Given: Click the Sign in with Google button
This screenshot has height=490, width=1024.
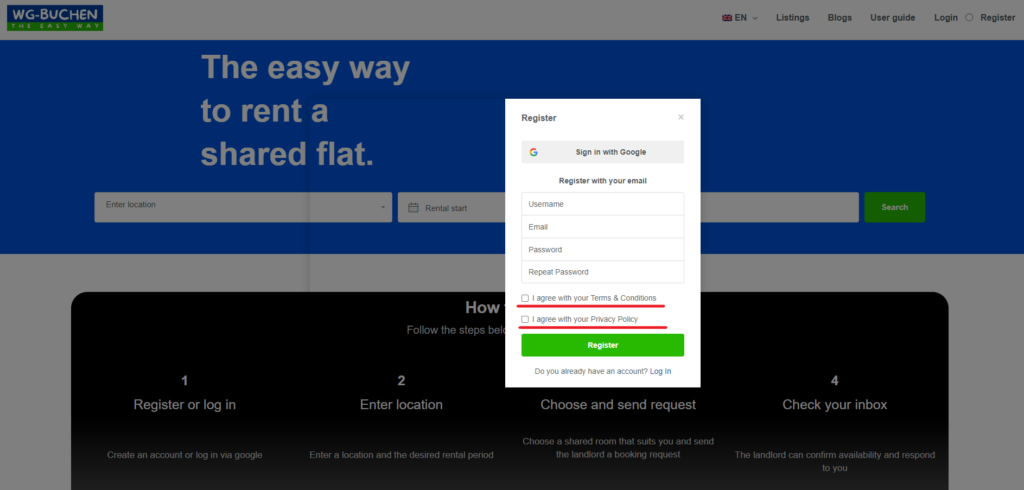Looking at the screenshot, I should pyautogui.click(x=602, y=152).
